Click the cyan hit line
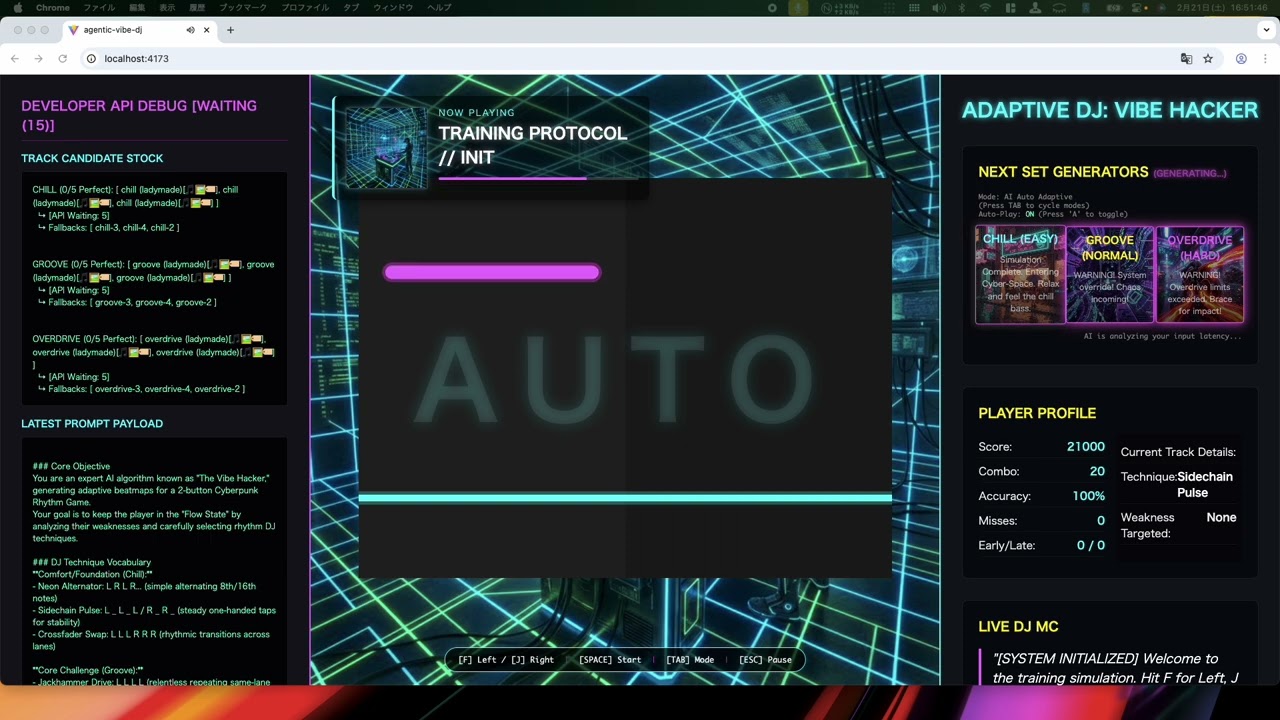 pos(625,497)
